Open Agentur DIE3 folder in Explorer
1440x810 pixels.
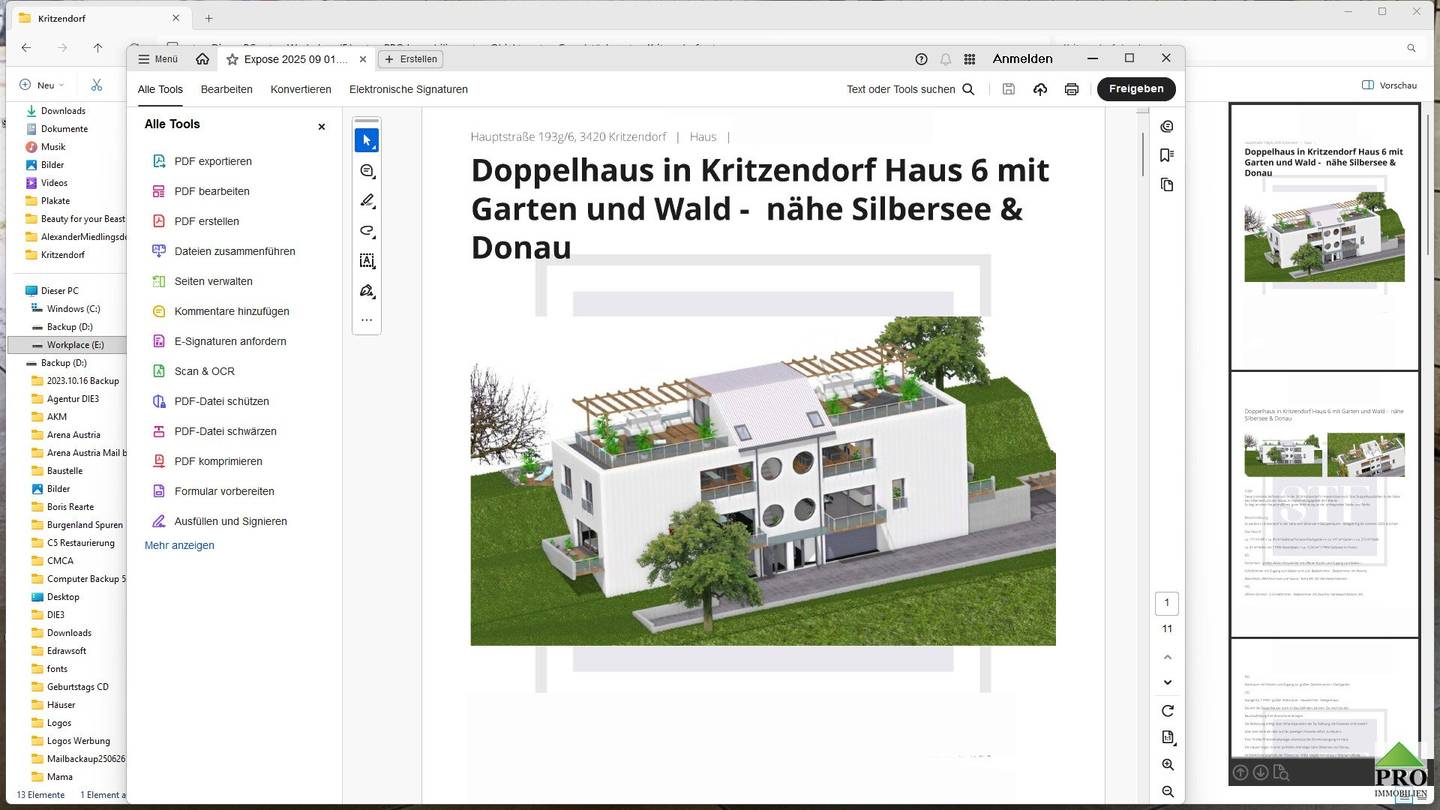pyautogui.click(x=73, y=399)
